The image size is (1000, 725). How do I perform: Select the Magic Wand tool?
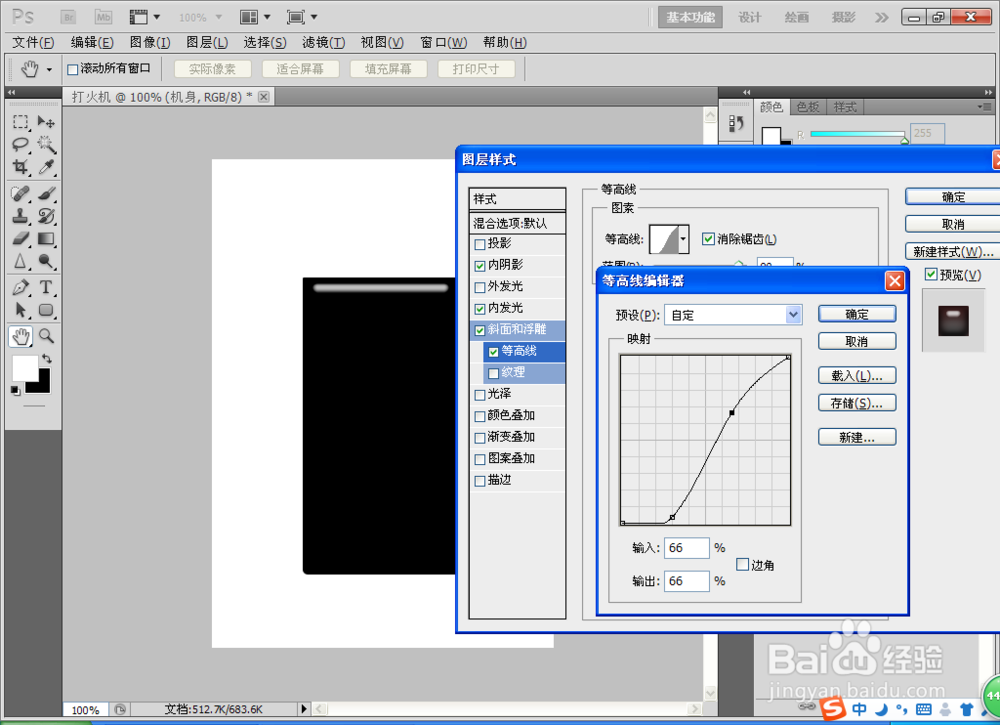(x=46, y=144)
